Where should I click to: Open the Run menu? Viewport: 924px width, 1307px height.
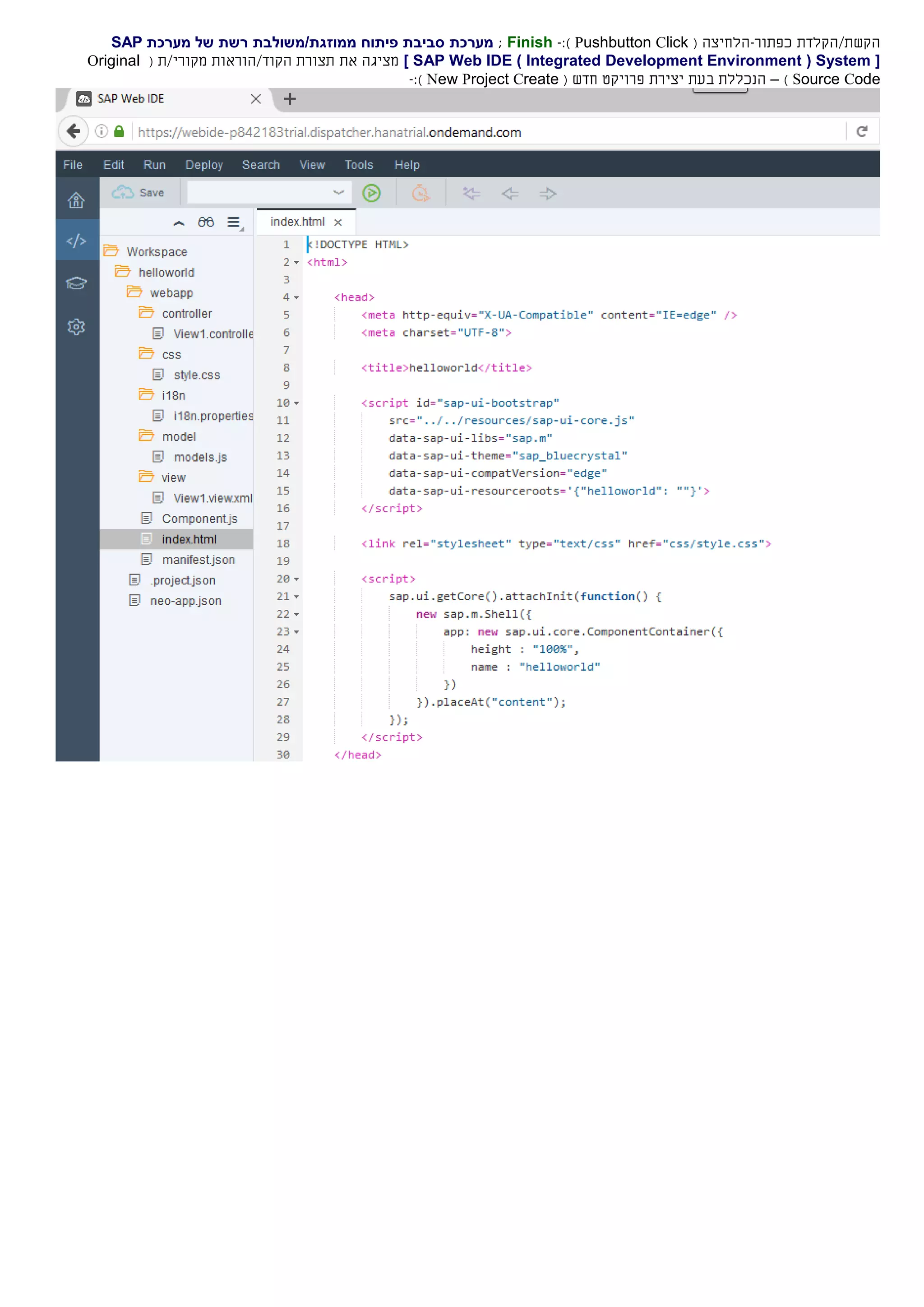coord(155,165)
